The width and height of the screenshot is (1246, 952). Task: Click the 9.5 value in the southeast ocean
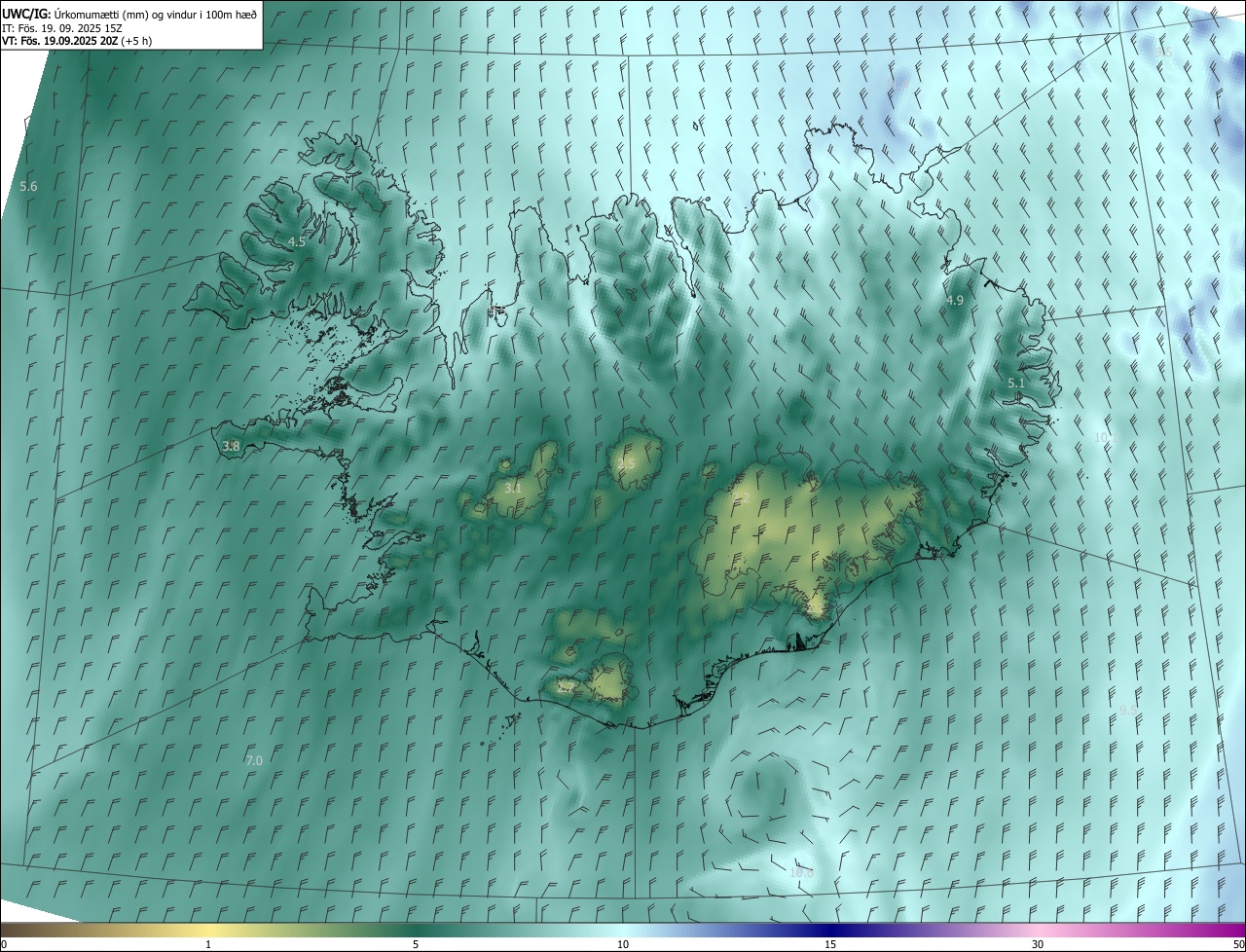tap(1129, 711)
